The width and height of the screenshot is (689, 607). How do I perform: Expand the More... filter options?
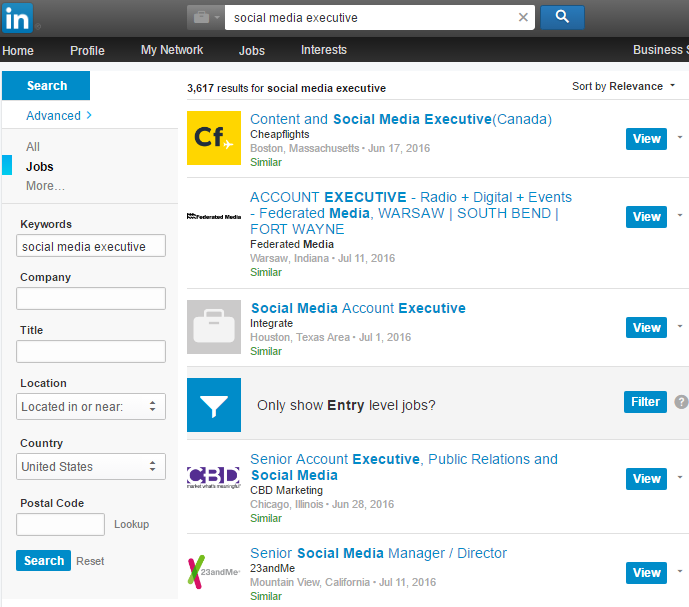pos(45,186)
